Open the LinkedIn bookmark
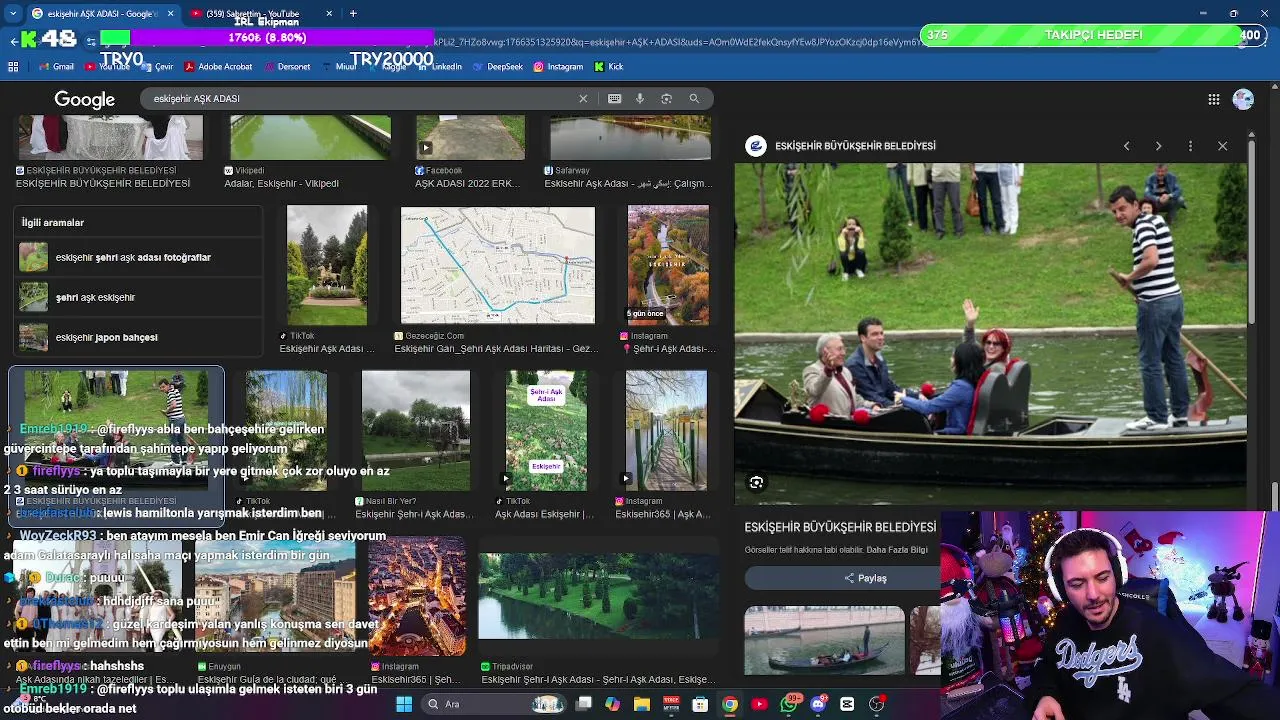 point(440,66)
